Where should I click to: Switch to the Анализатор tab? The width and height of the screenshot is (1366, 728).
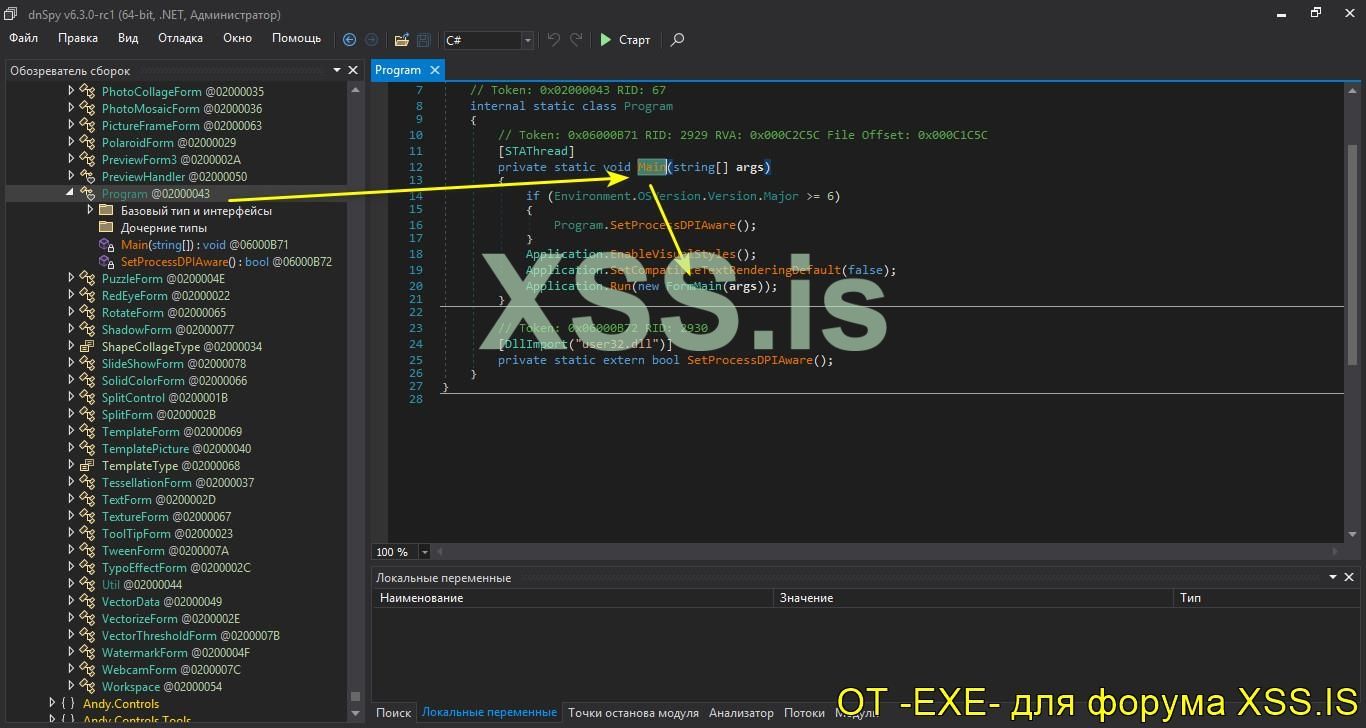[x=741, y=713]
